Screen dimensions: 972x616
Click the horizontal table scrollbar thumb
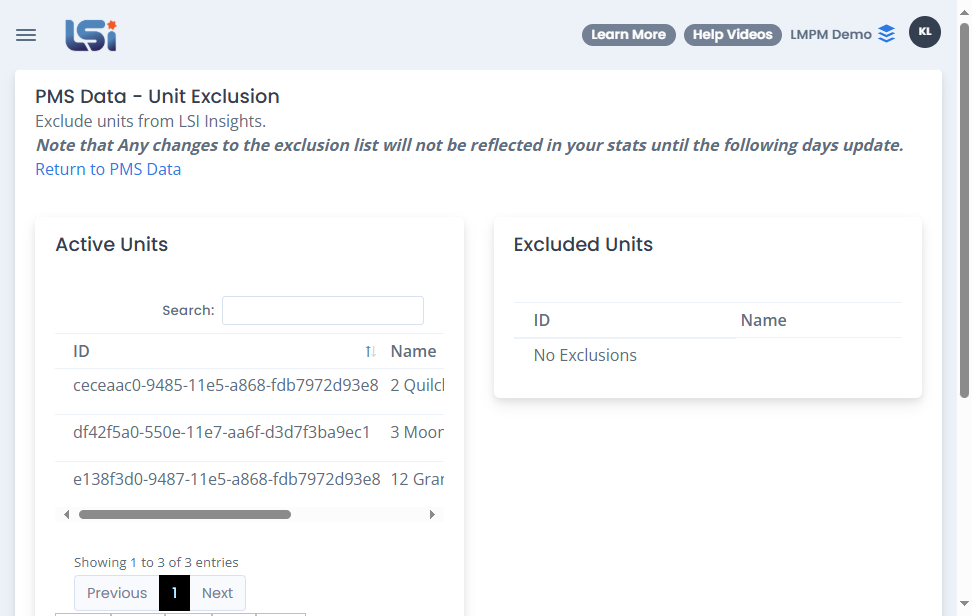click(185, 514)
